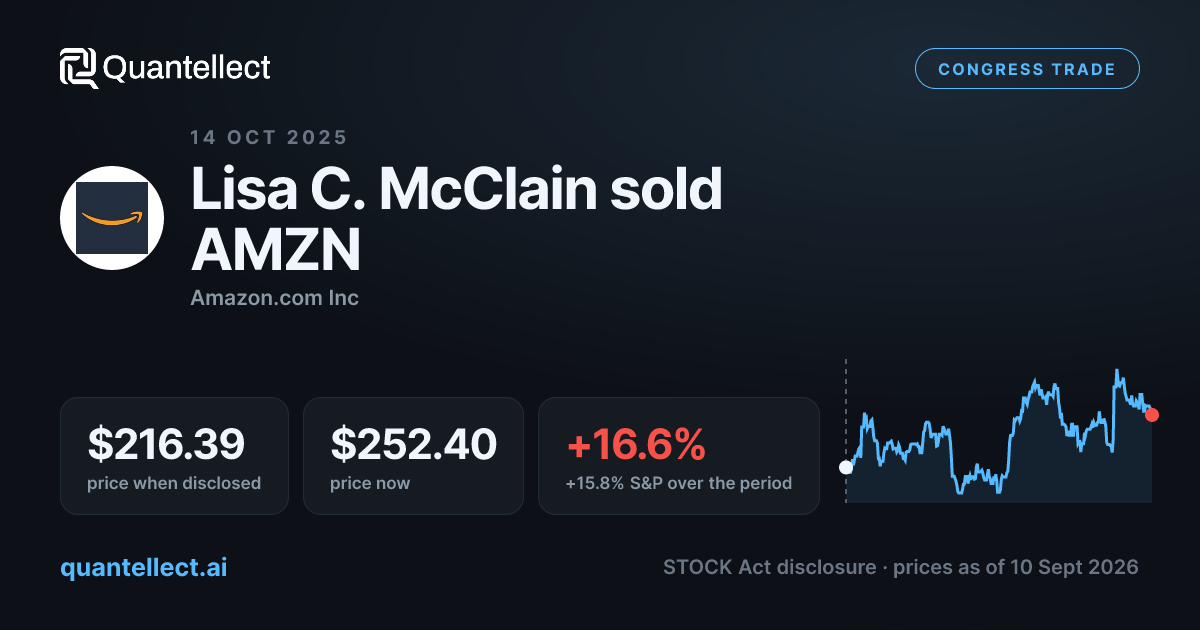Image resolution: width=1200 pixels, height=630 pixels.
Task: Click the +15.8% S&P comparison text
Action: [x=679, y=483]
